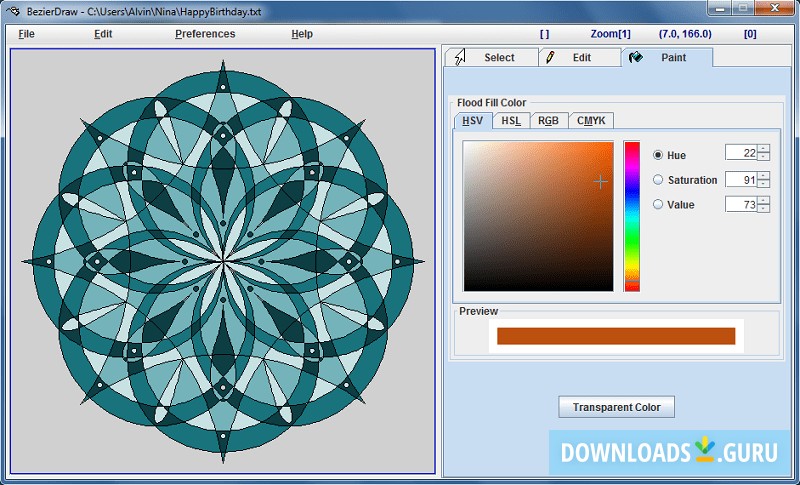
Task: Select the Saturation radio button
Action: tap(658, 180)
